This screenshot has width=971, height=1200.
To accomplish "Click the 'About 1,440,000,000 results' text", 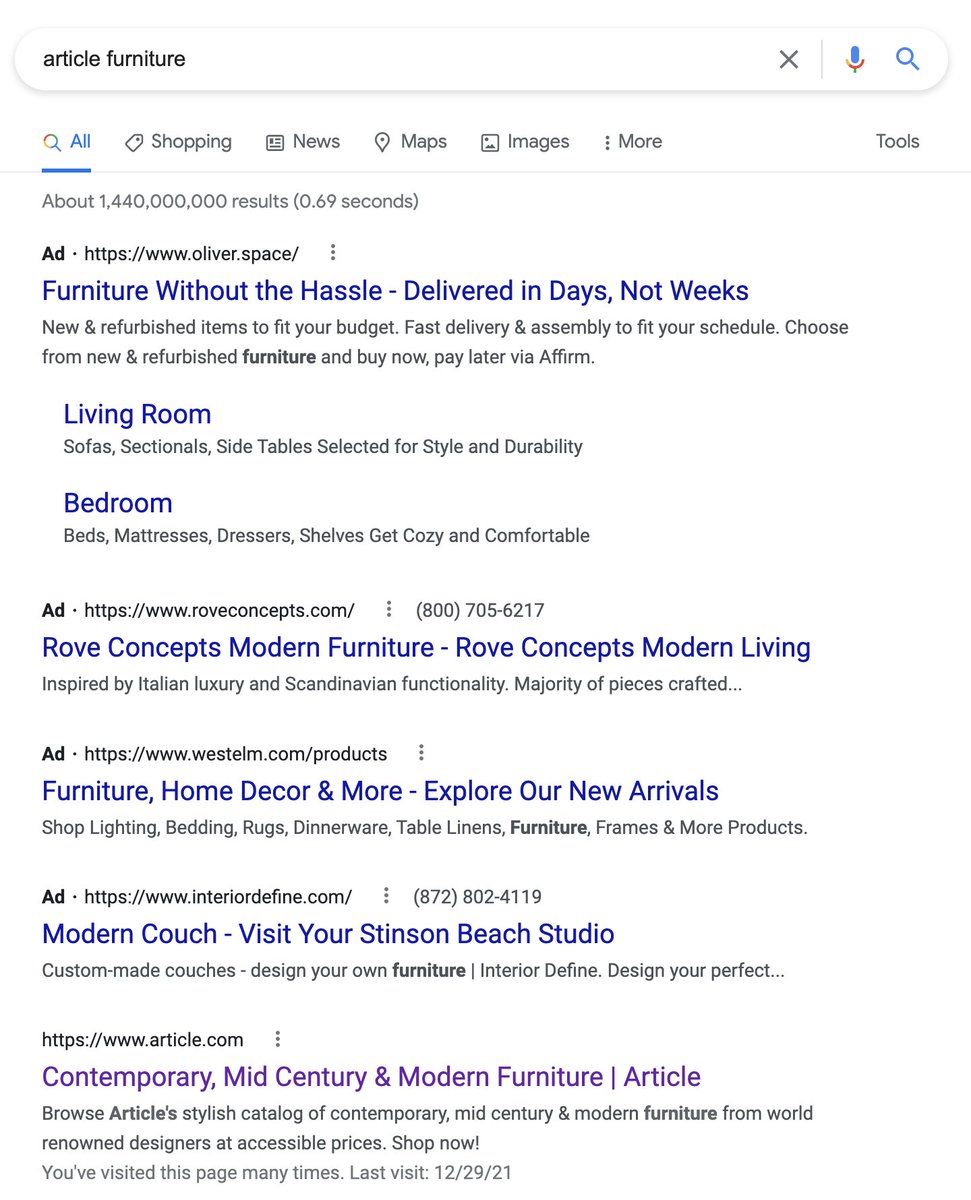I will pos(230,201).
